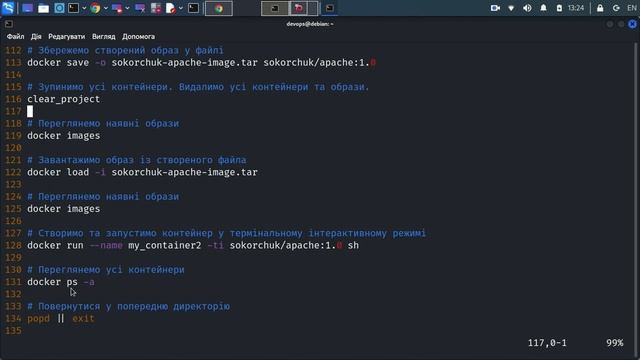Screen dimensions: 640x360
Task: Select the active terminal taskbar button
Action: click(330, 8)
